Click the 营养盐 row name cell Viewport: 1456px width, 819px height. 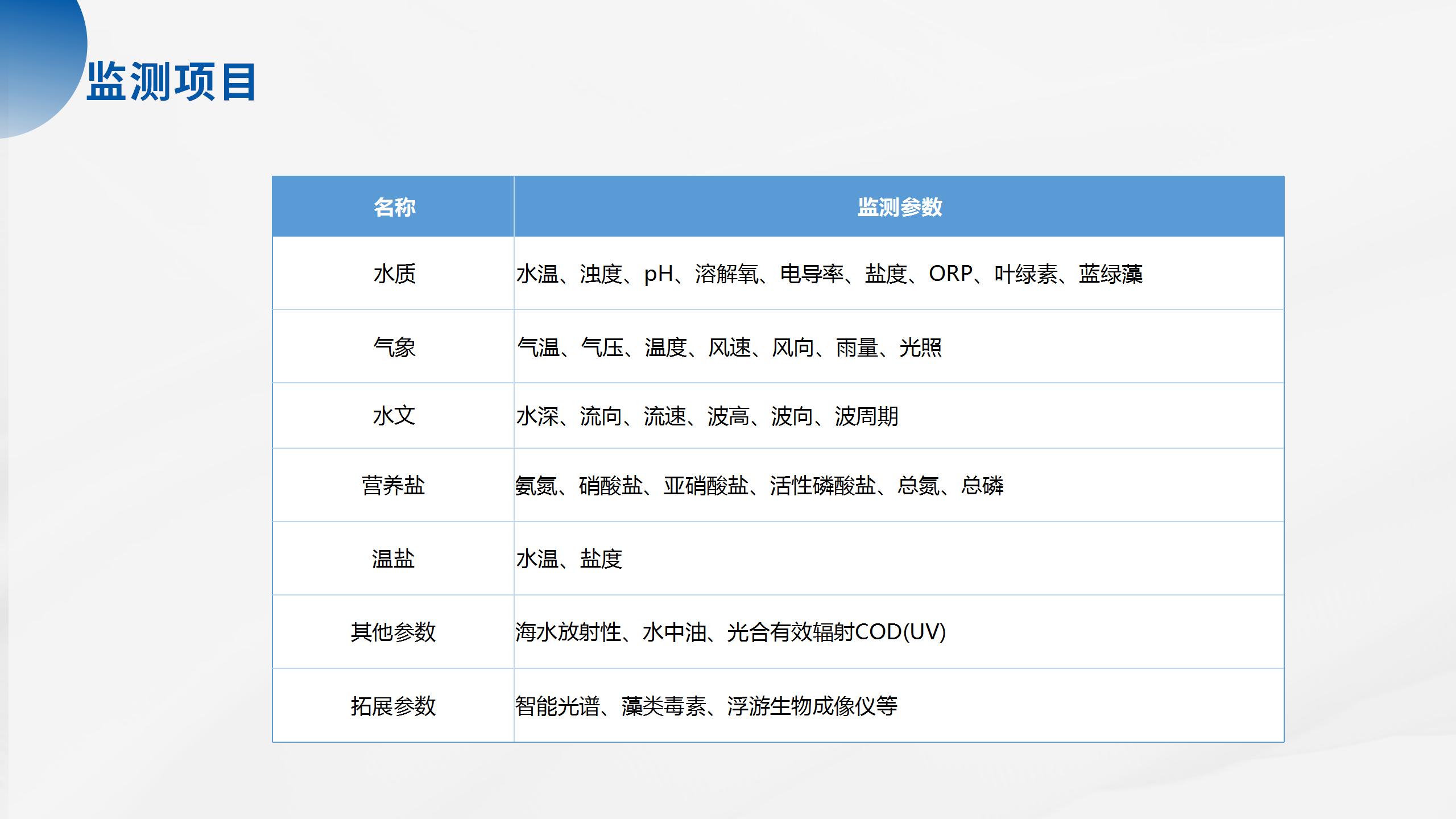click(x=394, y=486)
